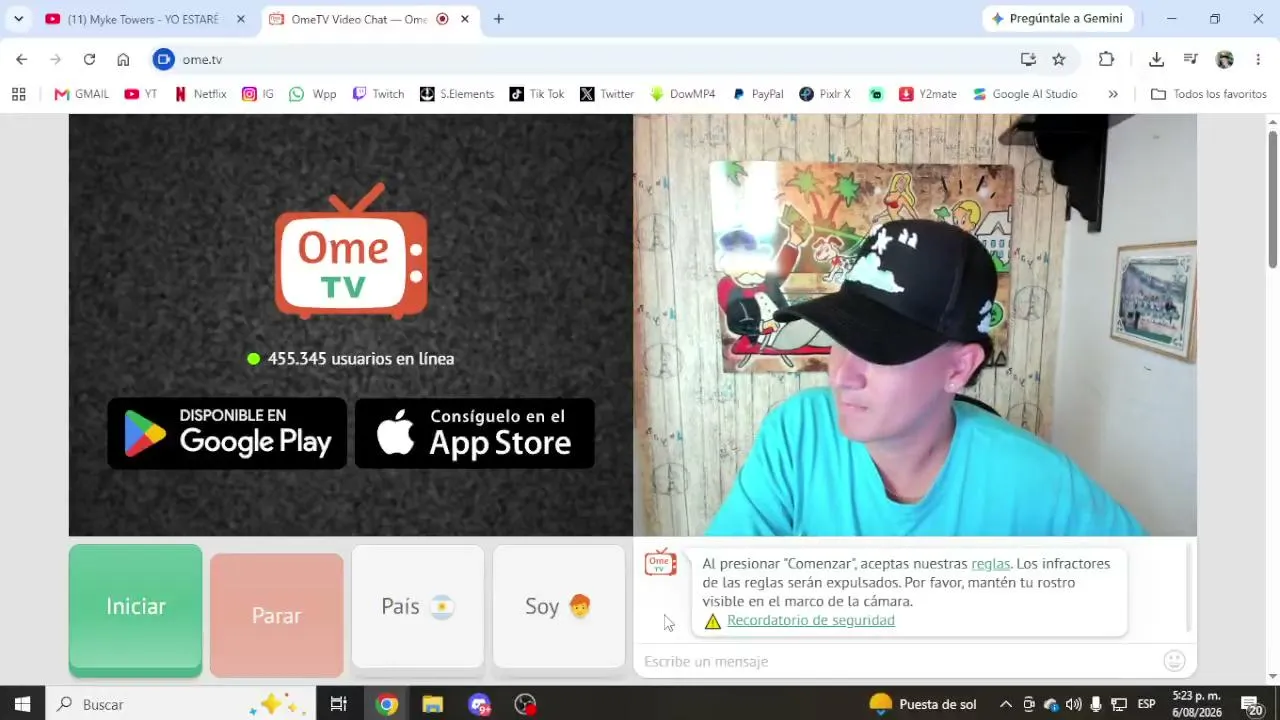Open the Y2mate bookmark
Screen dimensions: 1280x720
[928, 94]
